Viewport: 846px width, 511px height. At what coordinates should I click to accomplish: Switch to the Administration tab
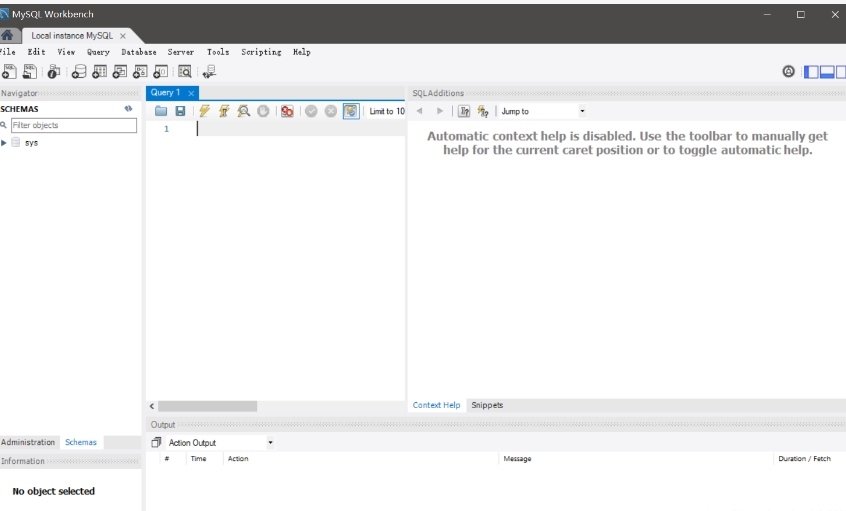click(28, 442)
